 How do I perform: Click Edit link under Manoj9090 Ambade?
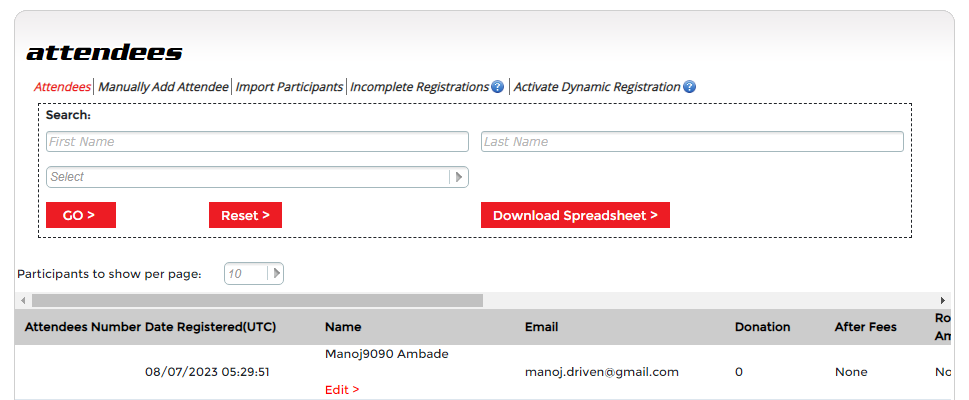342,389
